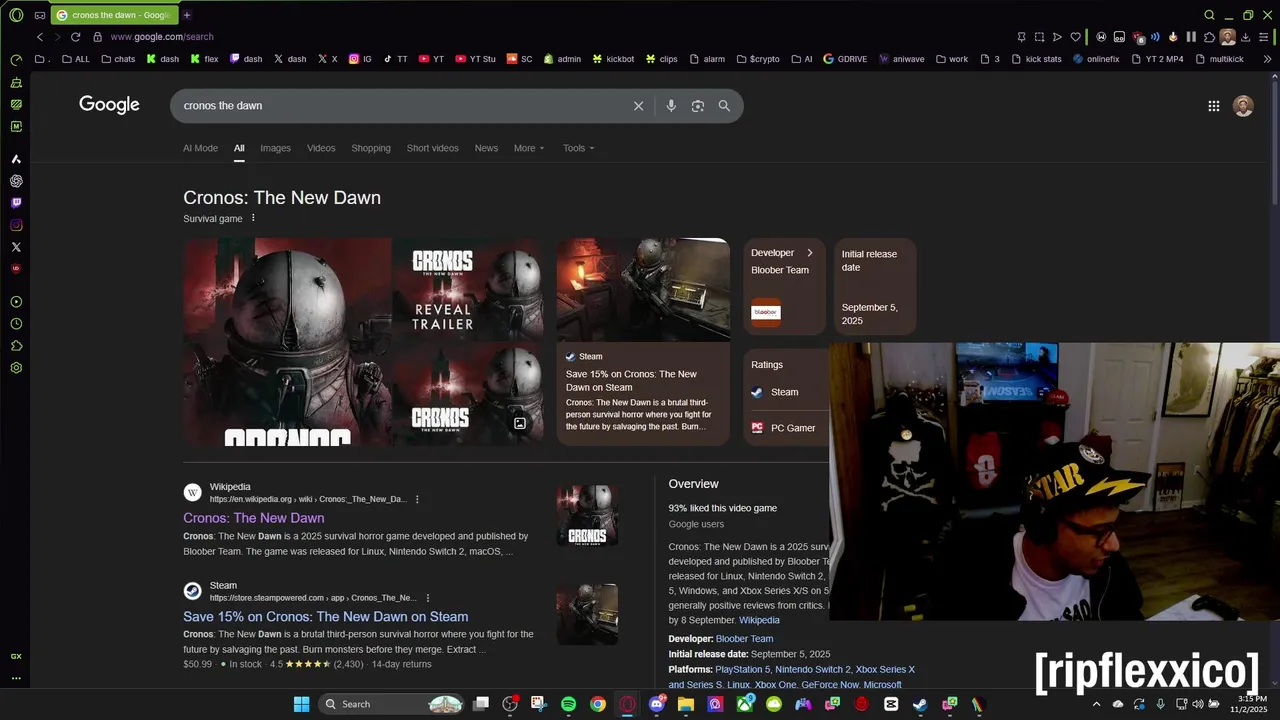Open the aniwave bookmark
The height and width of the screenshot is (720, 1280).
tap(901, 59)
